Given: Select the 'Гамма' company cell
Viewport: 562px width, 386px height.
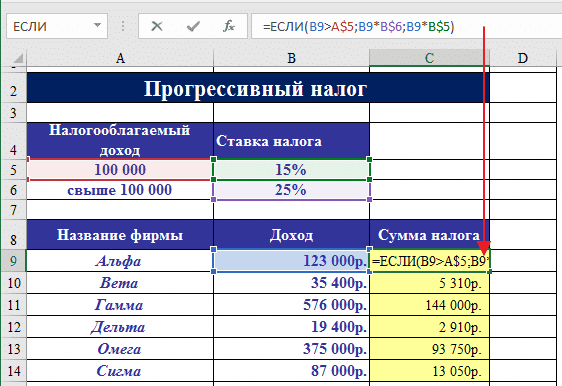Looking at the screenshot, I should coord(120,305).
